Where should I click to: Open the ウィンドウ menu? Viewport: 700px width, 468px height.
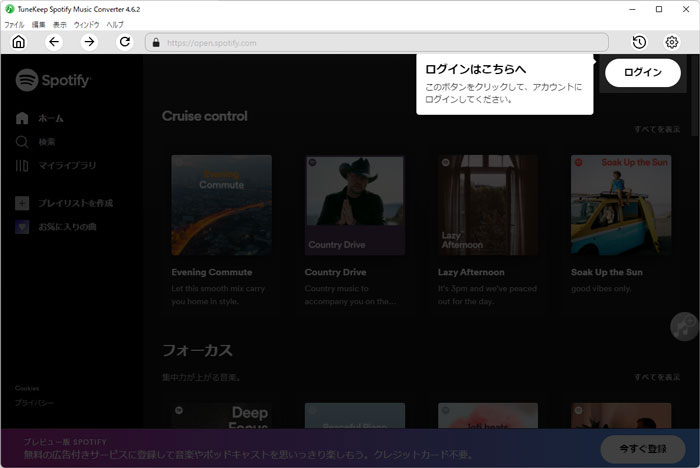[86, 25]
